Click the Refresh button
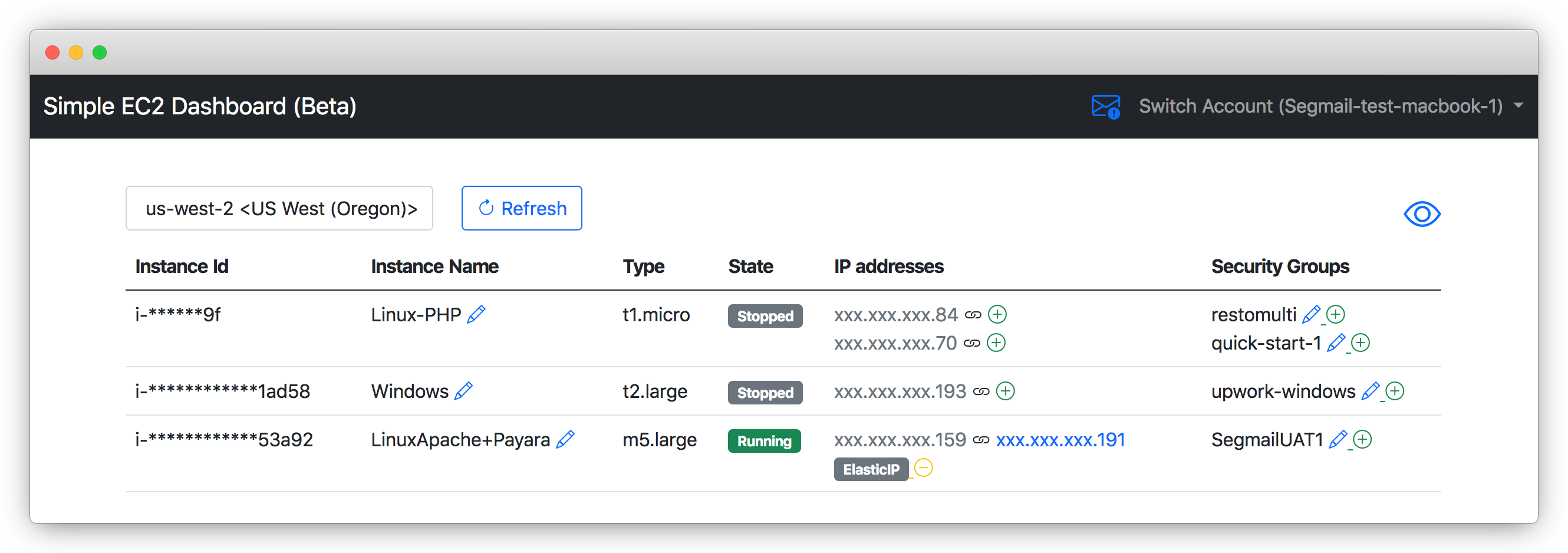 522,208
